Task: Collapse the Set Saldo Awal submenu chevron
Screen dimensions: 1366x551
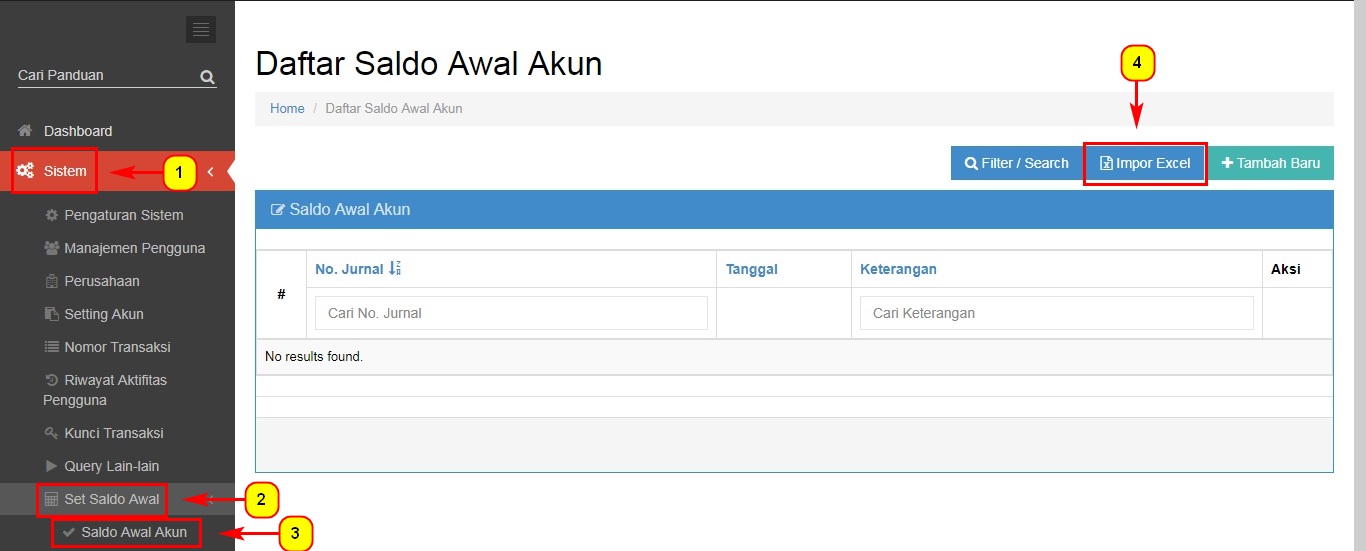Action: tap(210, 499)
